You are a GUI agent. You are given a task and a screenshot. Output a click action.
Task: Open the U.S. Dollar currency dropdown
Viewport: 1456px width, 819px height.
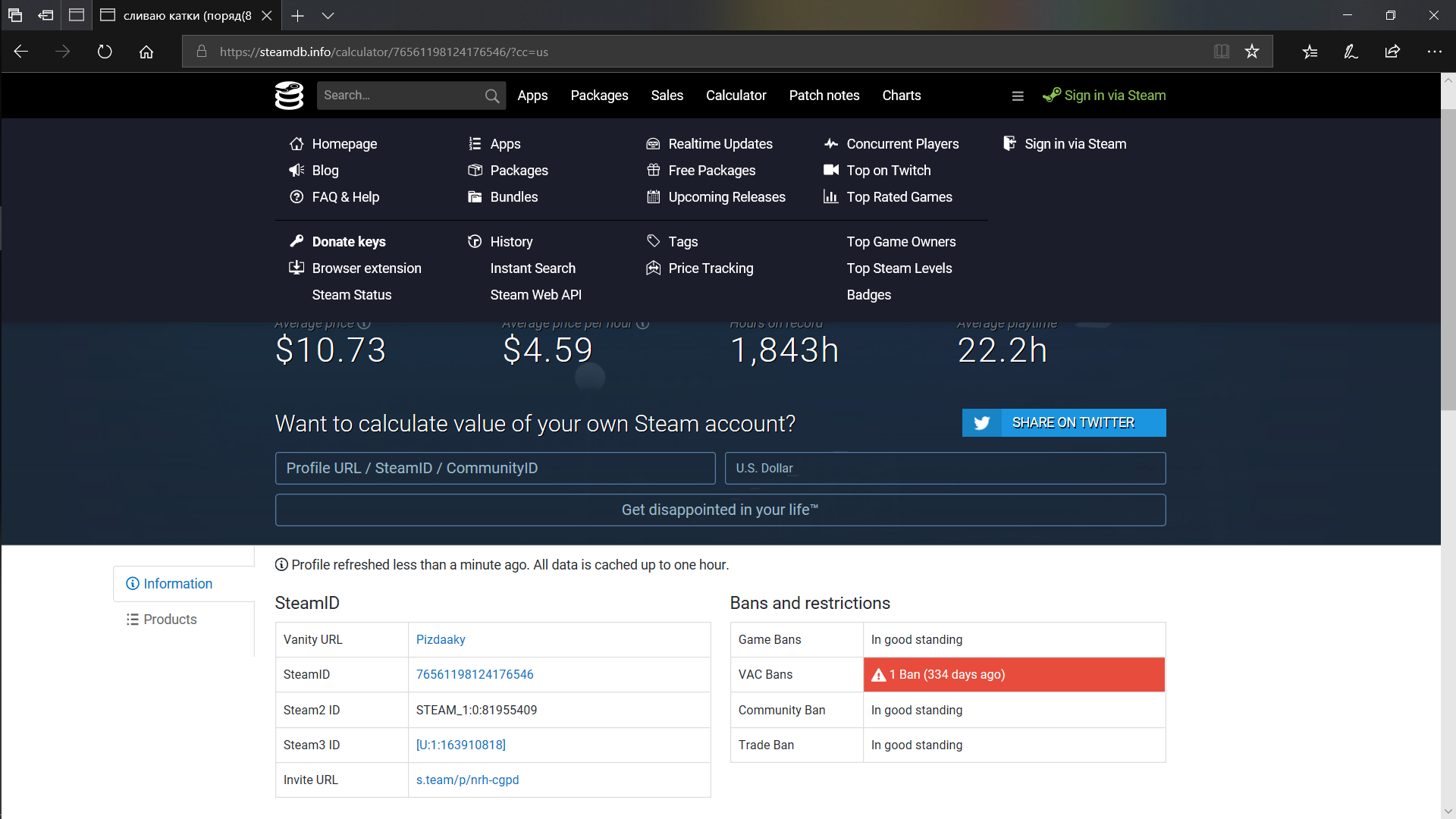coord(945,469)
